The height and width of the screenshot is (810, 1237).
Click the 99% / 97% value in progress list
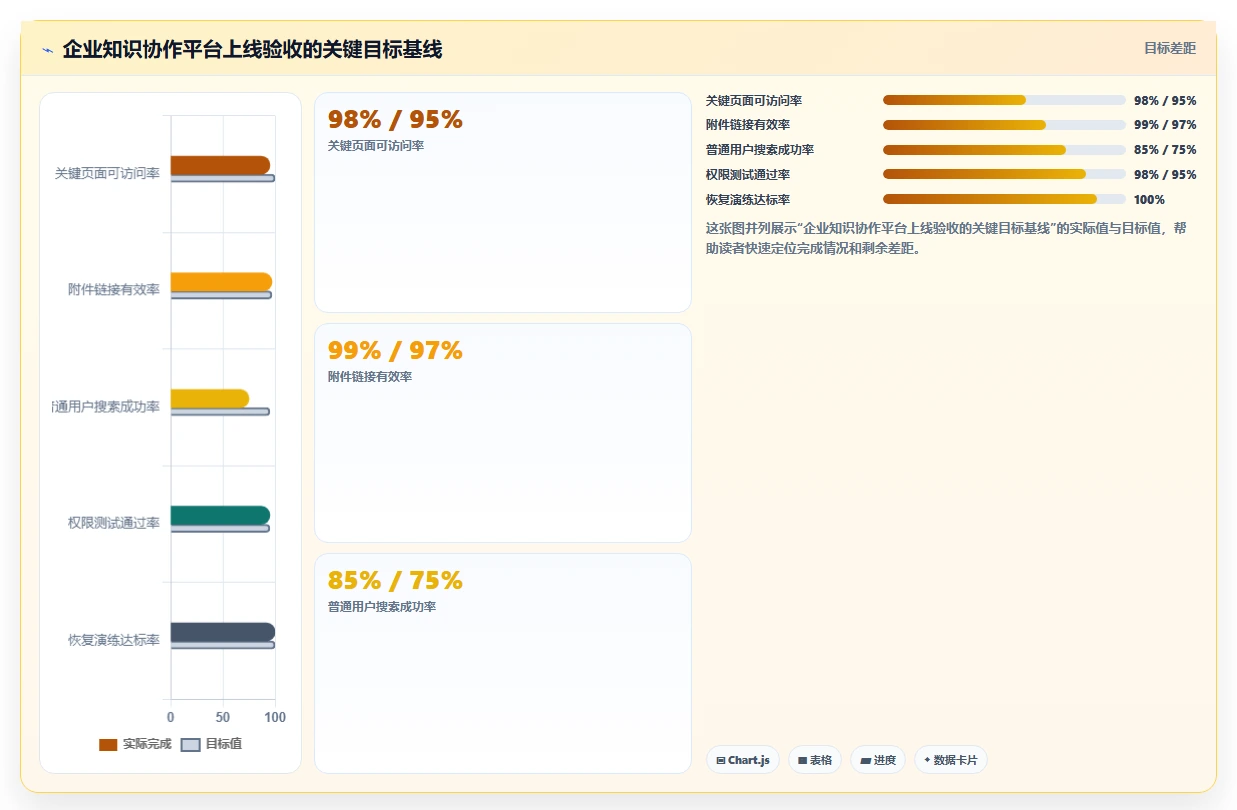pos(1165,125)
